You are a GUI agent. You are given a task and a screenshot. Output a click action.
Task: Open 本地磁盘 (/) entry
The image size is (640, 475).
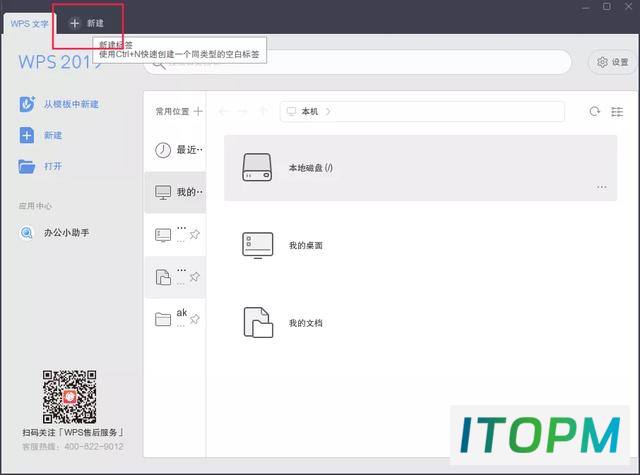(x=420, y=168)
